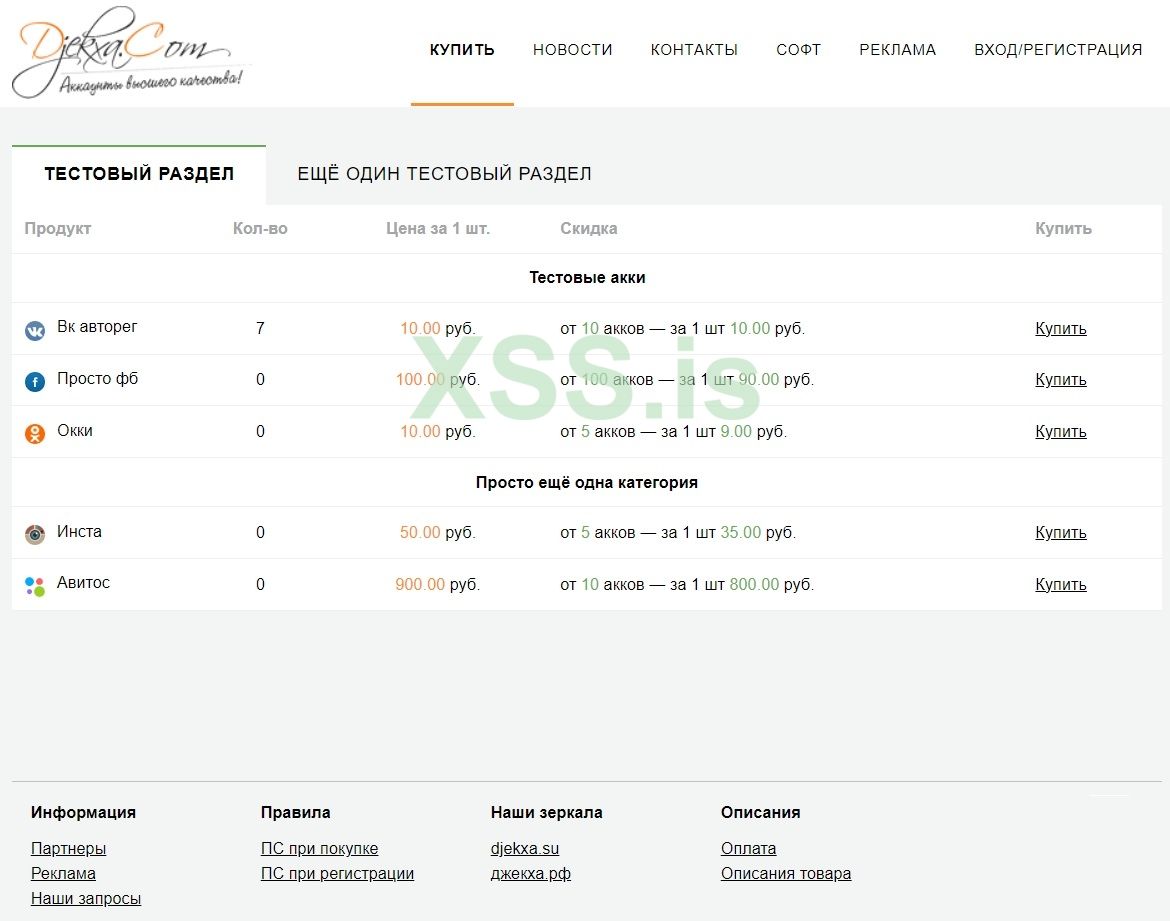Image resolution: width=1170 pixels, height=921 pixels.
Task: Open ПС при покупке rules link
Action: click(319, 849)
